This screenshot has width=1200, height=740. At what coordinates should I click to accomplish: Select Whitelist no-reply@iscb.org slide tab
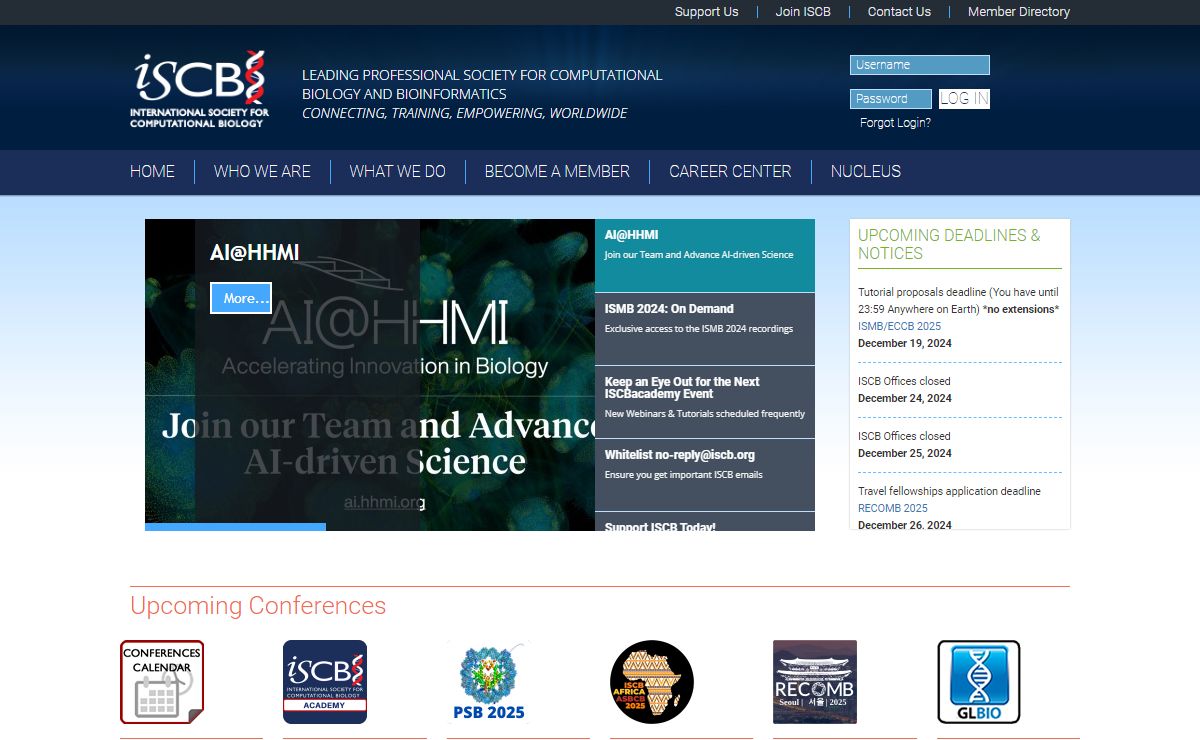[x=705, y=475]
